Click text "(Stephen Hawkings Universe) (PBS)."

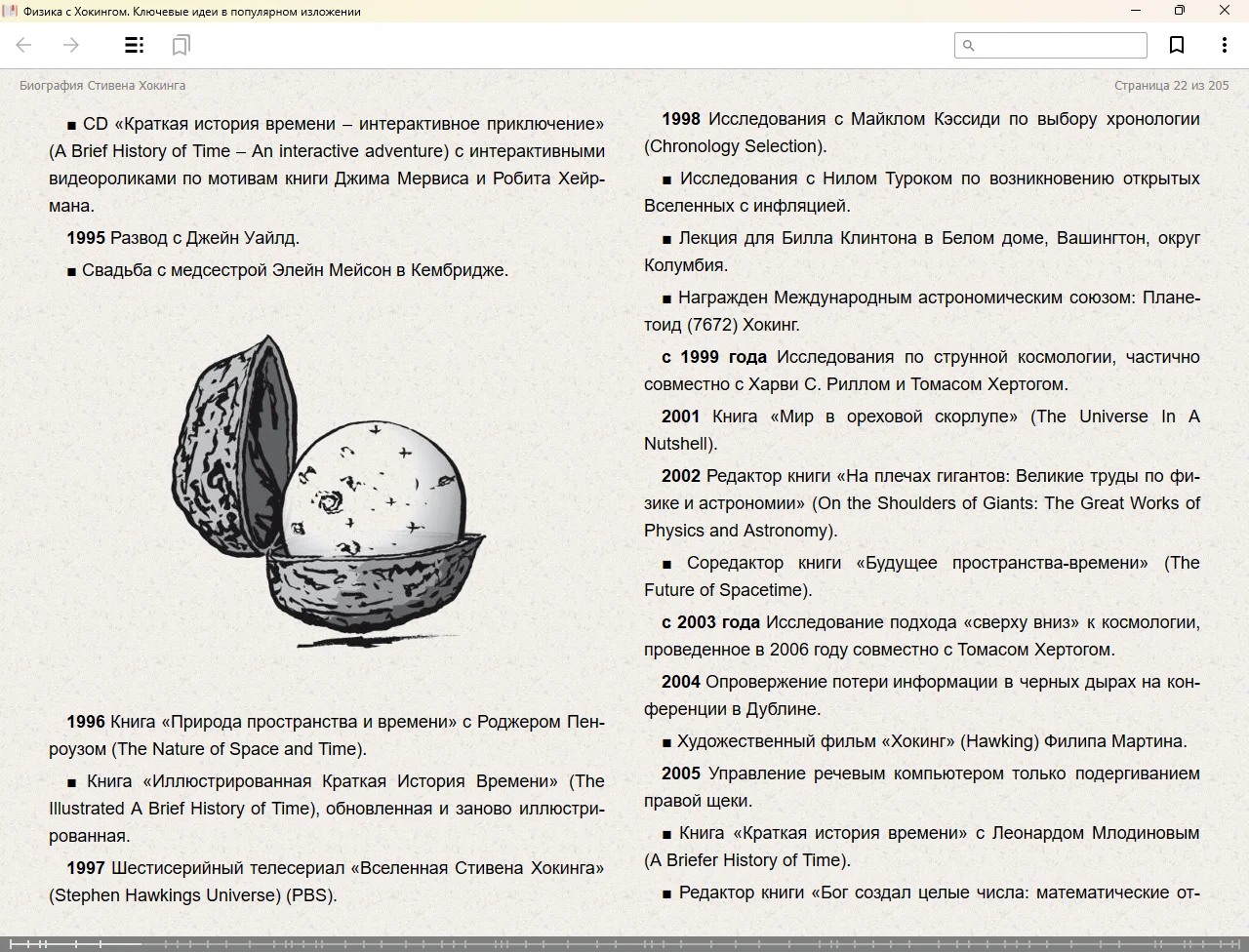click(193, 895)
